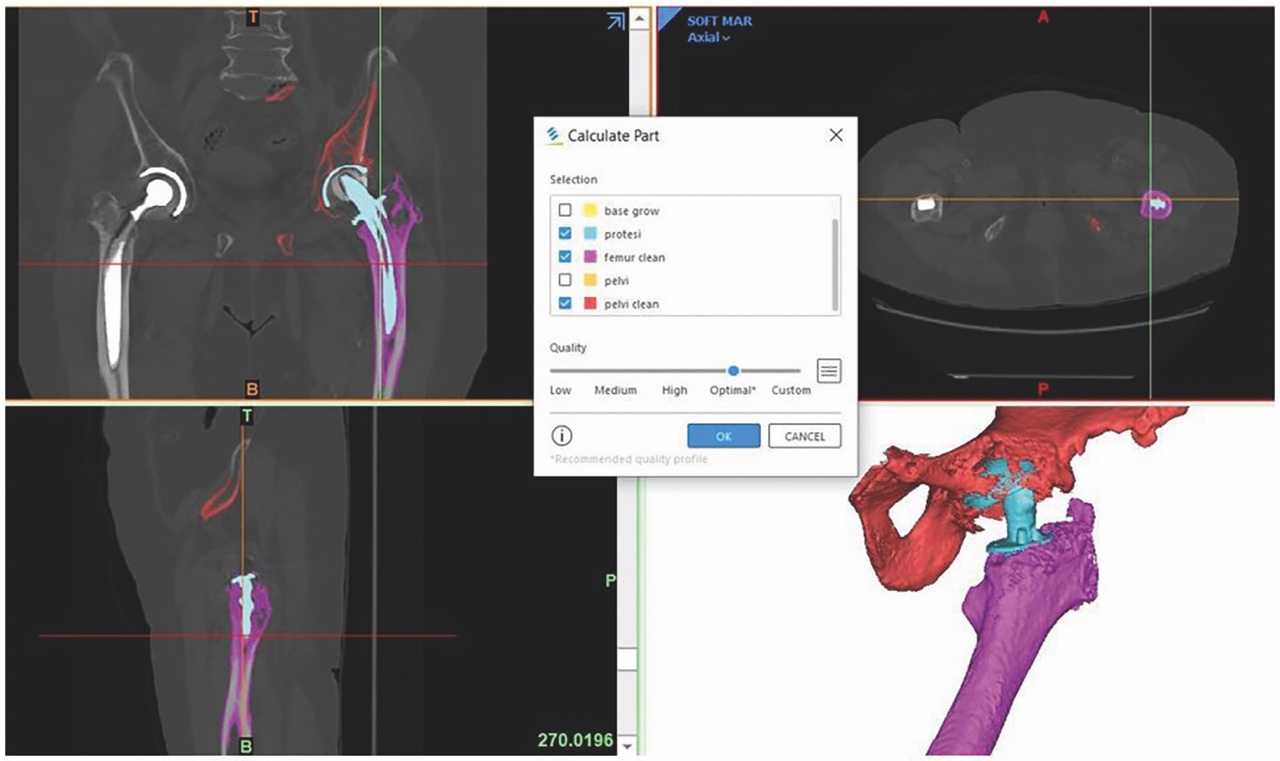Click the info icon in Calculate Part dialog
Screen dimensions: 1280x761
point(562,436)
